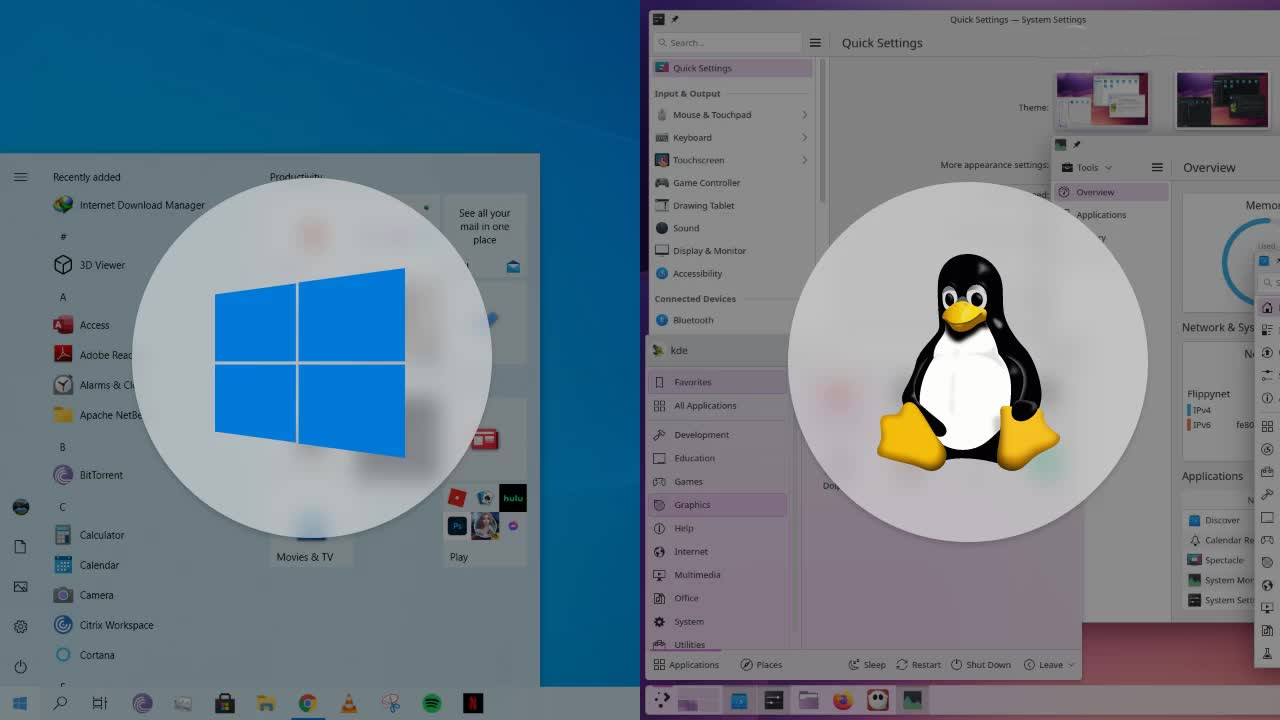Image resolution: width=1280 pixels, height=720 pixels.
Task: Launch 3D Viewer from the Start menu
Action: 89,265
